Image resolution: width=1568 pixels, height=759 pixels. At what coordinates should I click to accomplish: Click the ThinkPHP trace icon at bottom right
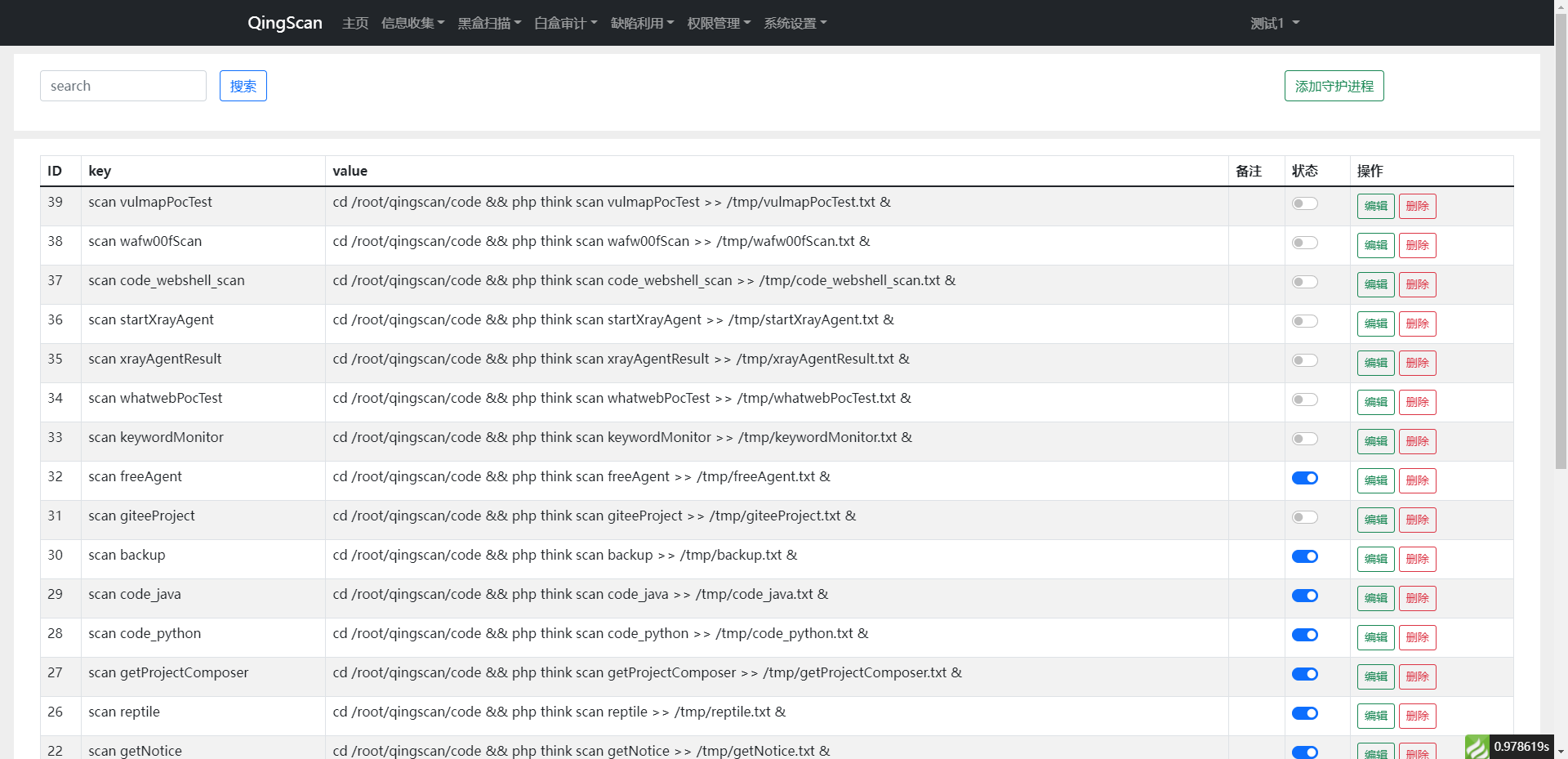1477,747
